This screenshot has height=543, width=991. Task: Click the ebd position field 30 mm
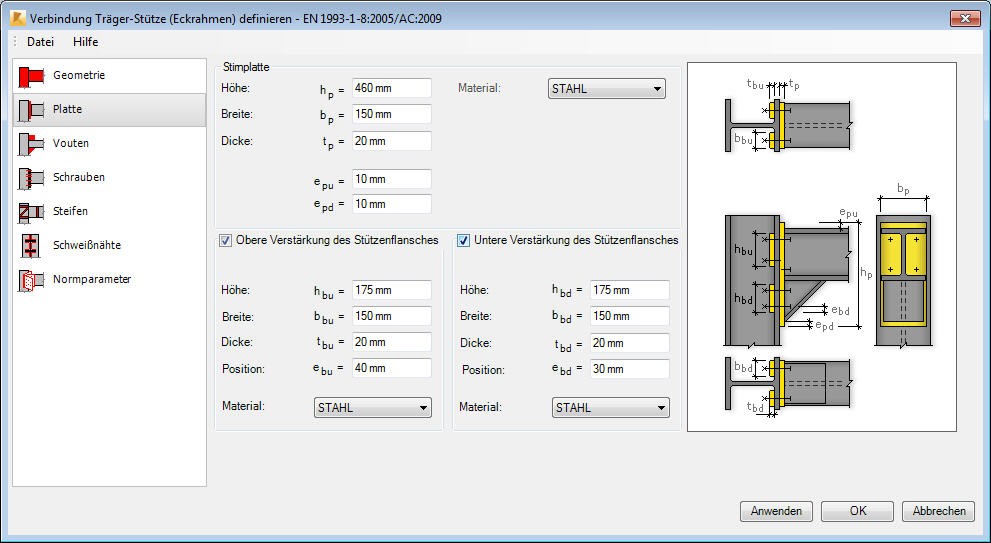[629, 369]
